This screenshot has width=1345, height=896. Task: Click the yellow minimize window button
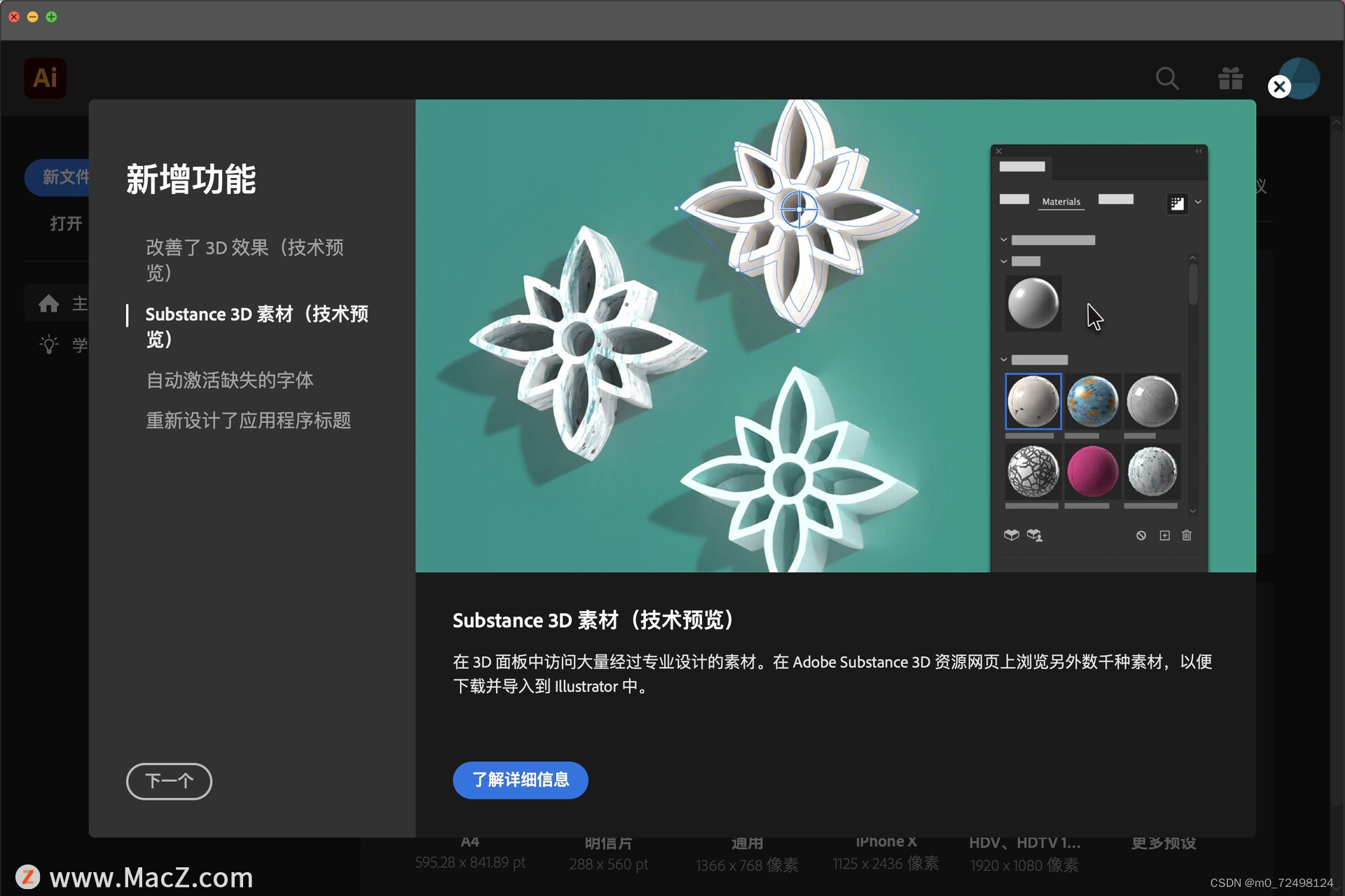point(32,16)
